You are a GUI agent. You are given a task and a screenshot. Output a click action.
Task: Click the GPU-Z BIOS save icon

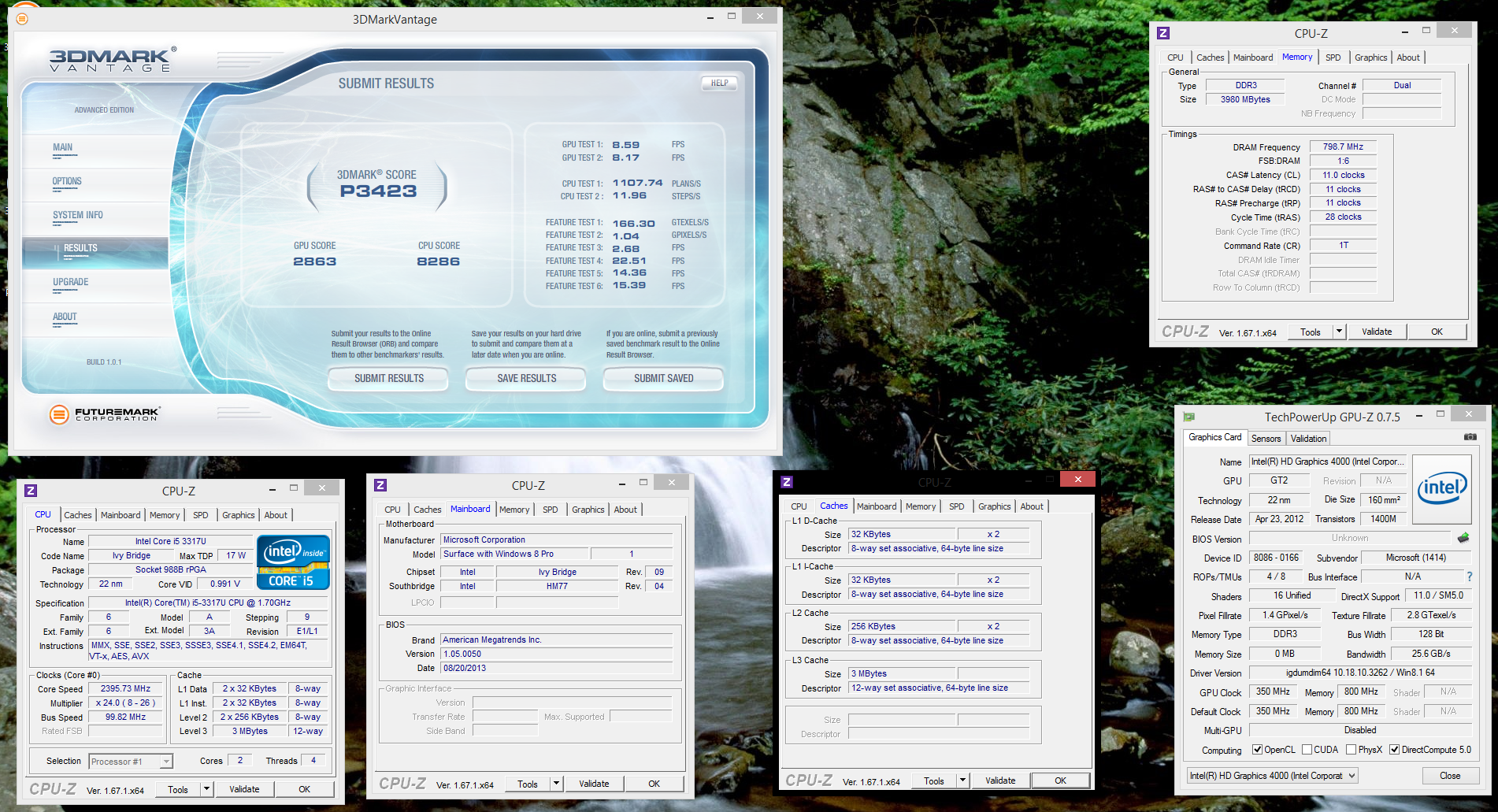[1463, 538]
